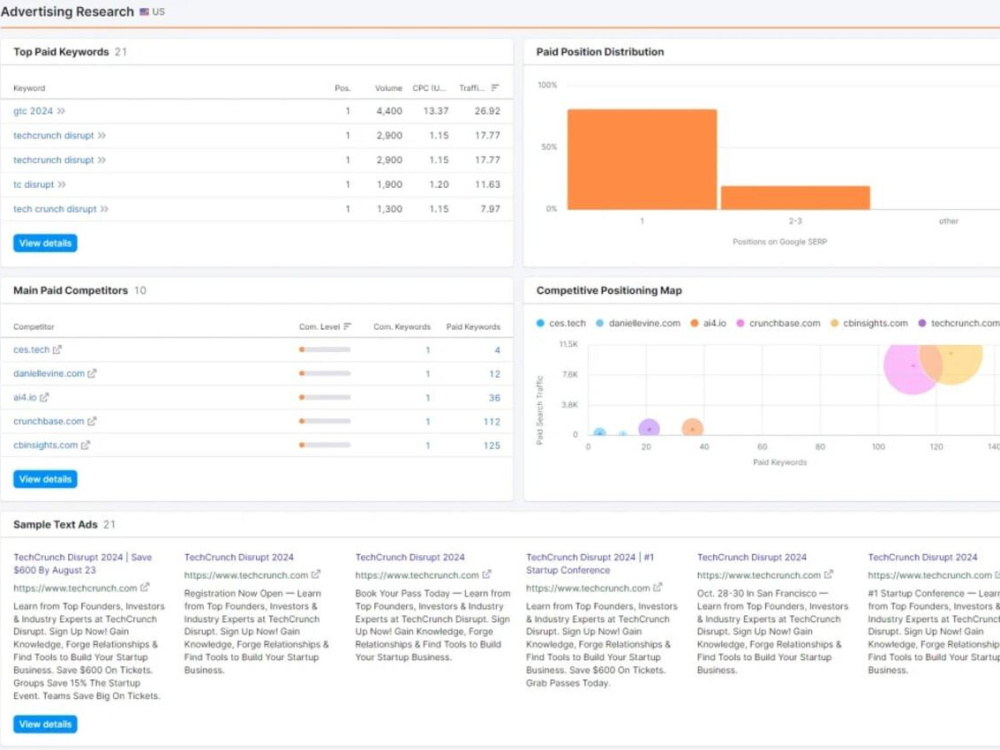Click View details under Top Paid Keywords
This screenshot has width=1000, height=750.
[45, 243]
